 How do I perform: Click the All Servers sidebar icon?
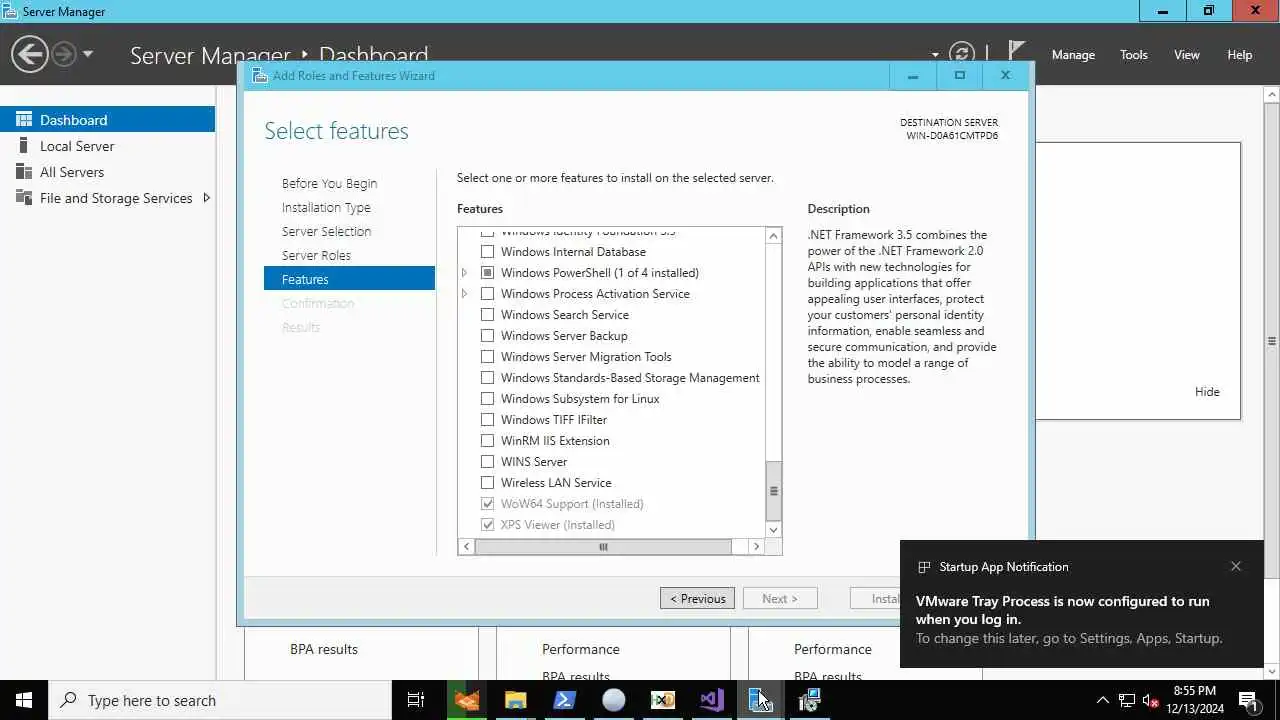[24, 172]
